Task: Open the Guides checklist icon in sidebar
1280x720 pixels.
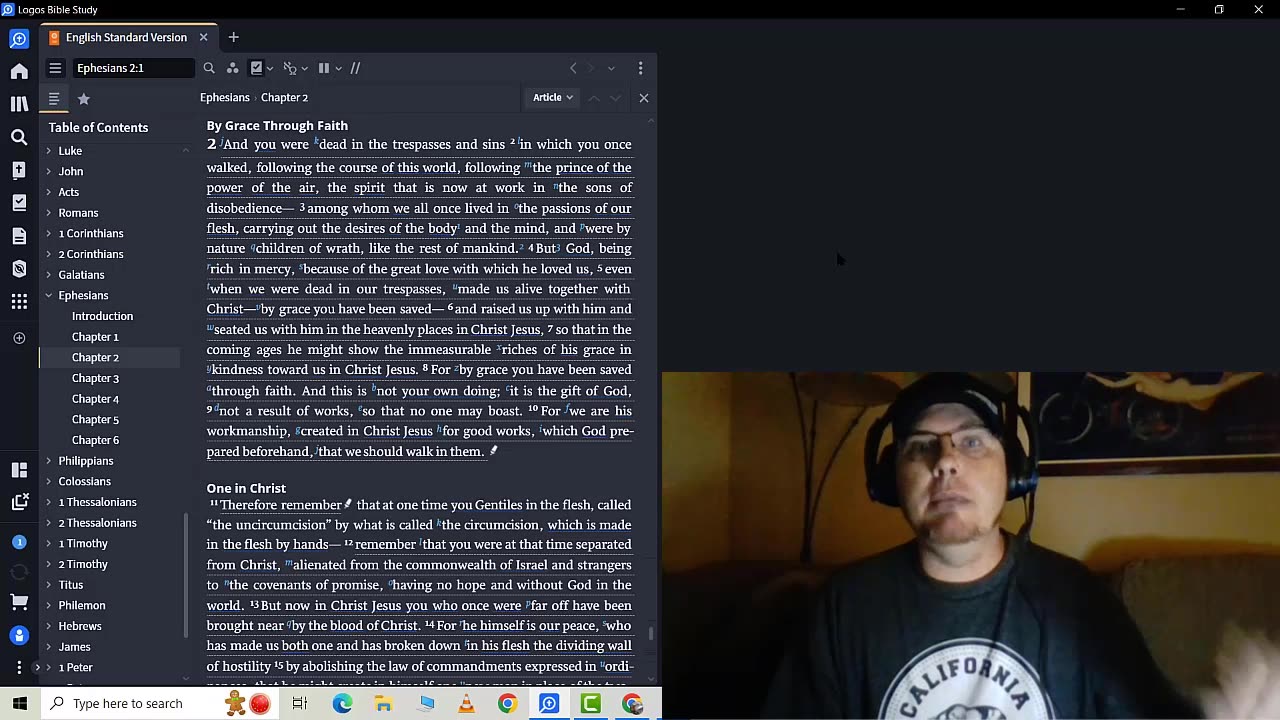Action: (19, 203)
